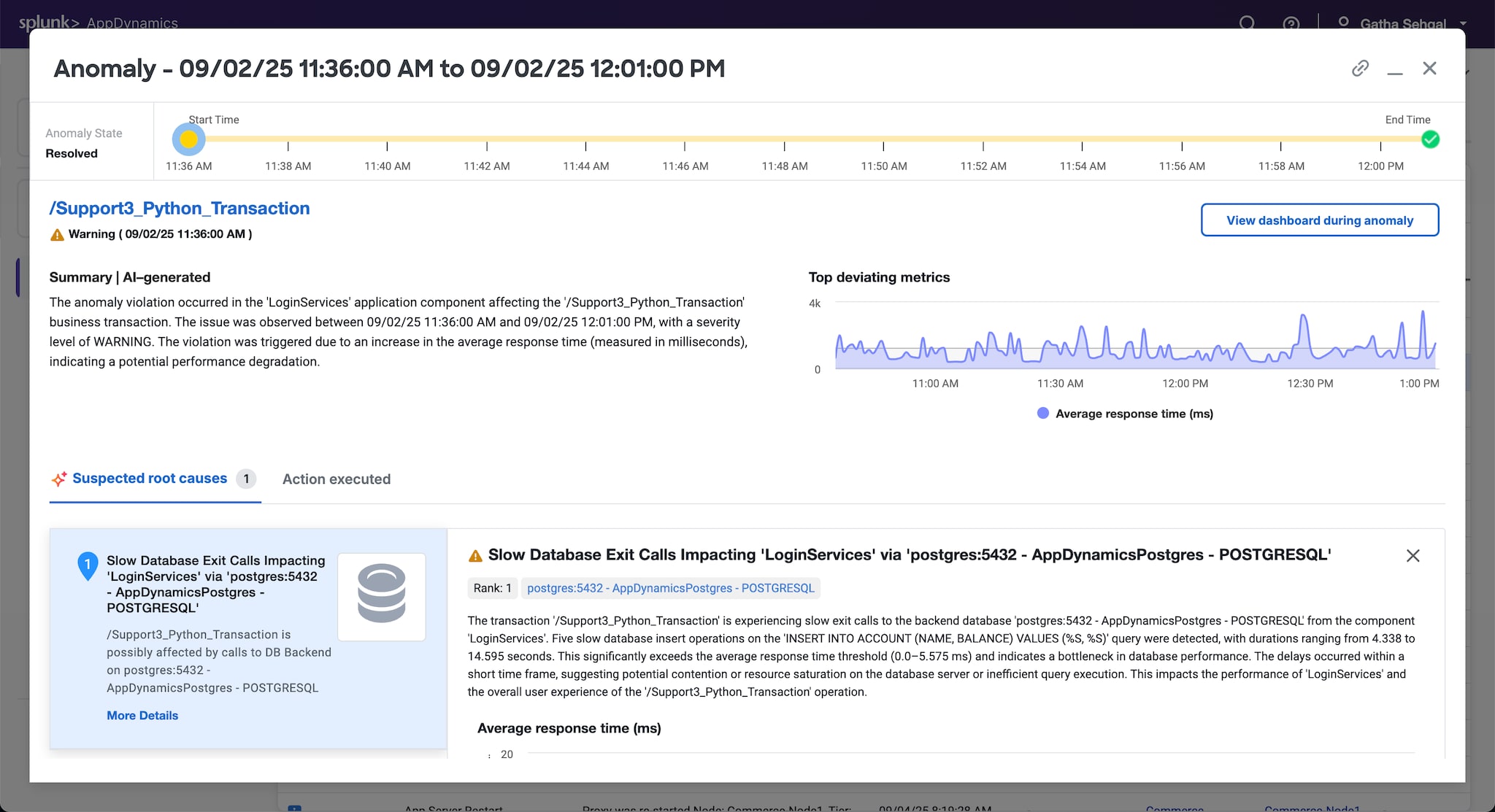1495x812 pixels.
Task: Close the anomaly details dialog
Action: pyautogui.click(x=1429, y=69)
